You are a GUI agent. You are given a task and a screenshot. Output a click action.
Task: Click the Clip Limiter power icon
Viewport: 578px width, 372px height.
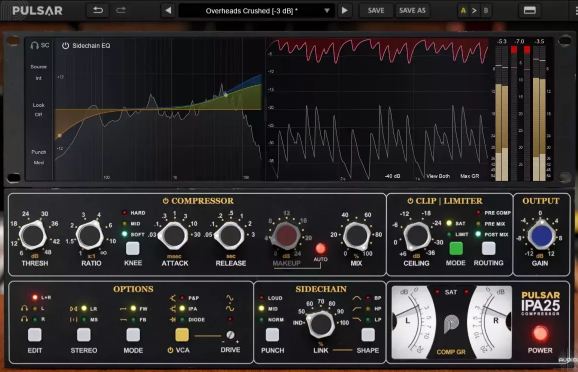[x=410, y=201]
